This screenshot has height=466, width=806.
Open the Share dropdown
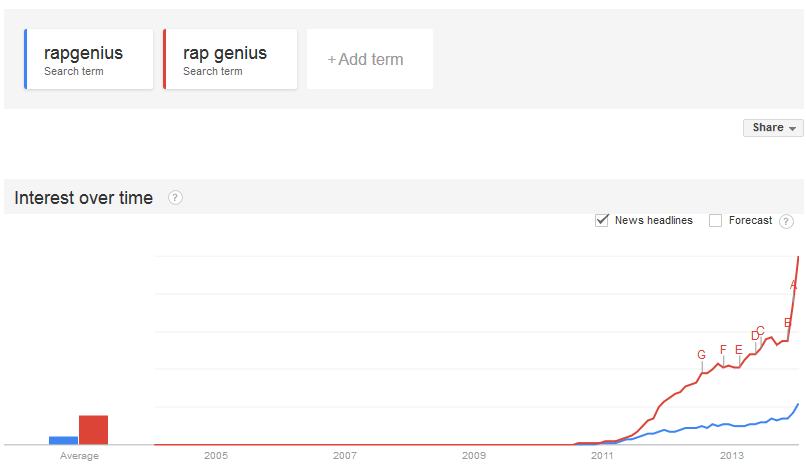coord(774,128)
